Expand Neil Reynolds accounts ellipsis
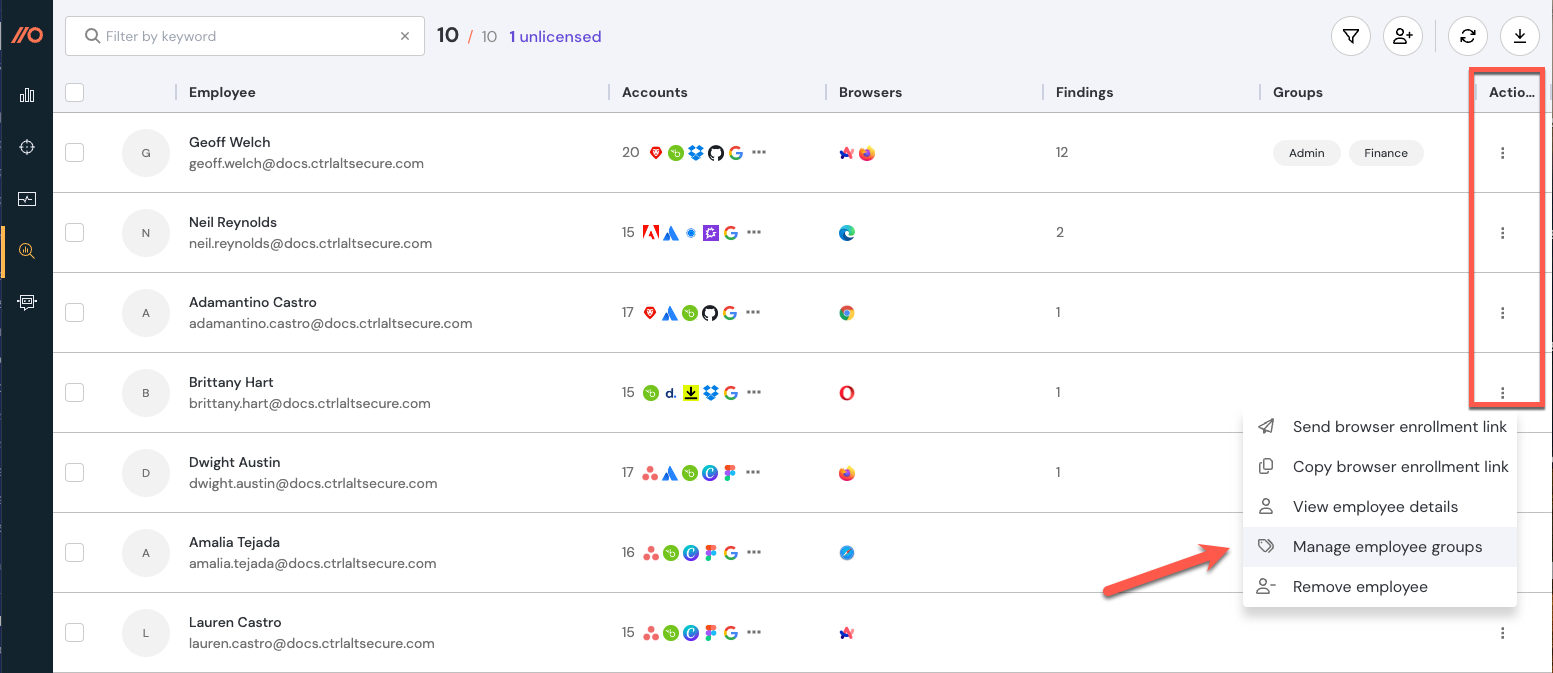This screenshot has width=1553, height=673. coord(754,232)
